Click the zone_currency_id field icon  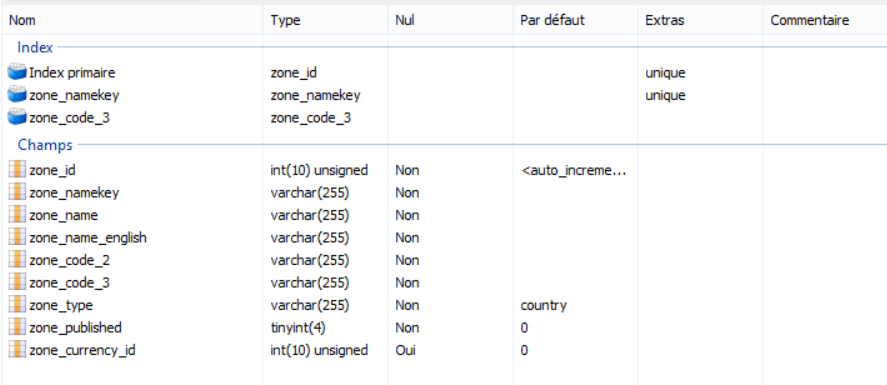[17, 350]
